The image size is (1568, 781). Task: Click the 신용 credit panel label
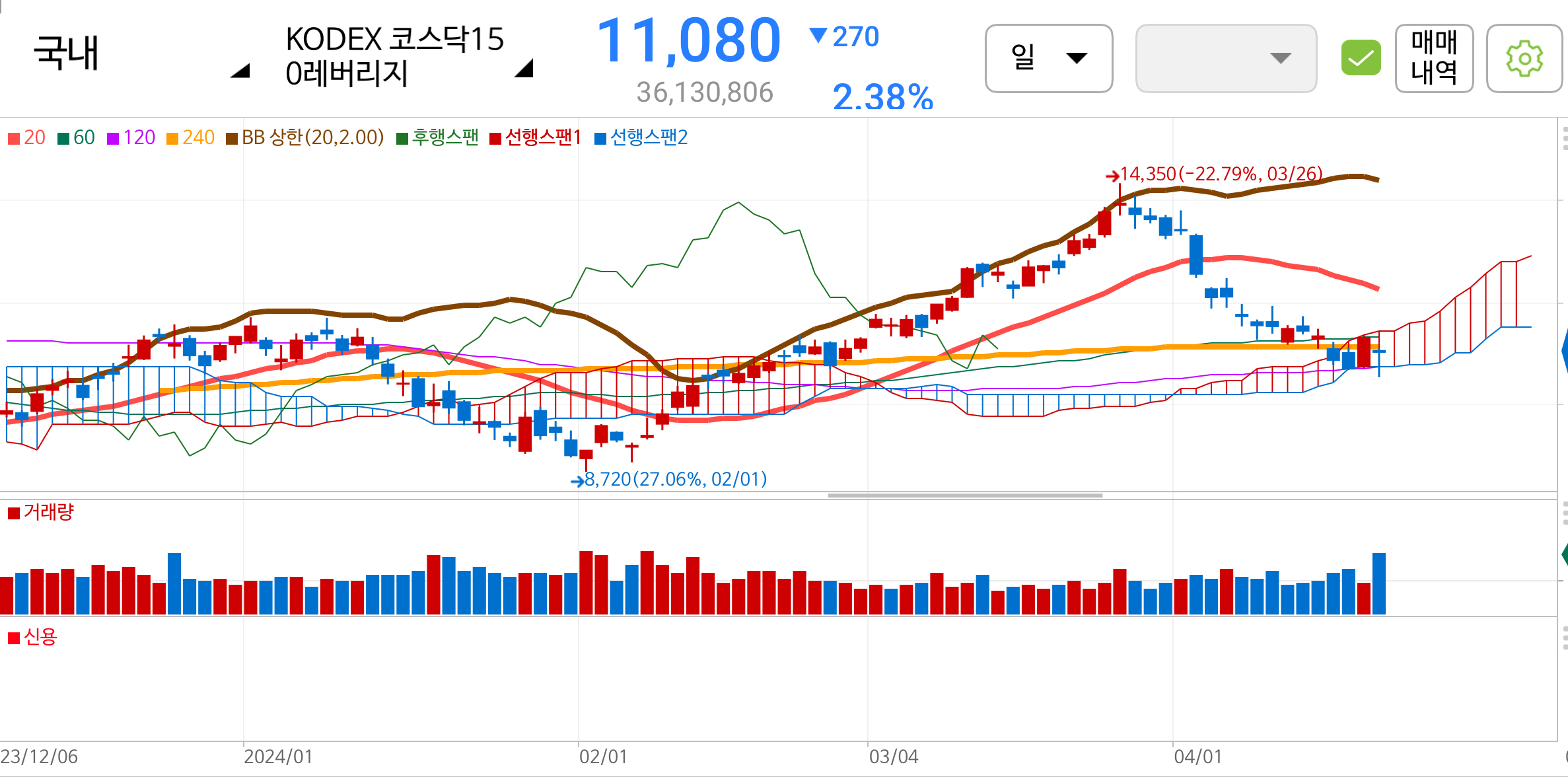click(41, 637)
